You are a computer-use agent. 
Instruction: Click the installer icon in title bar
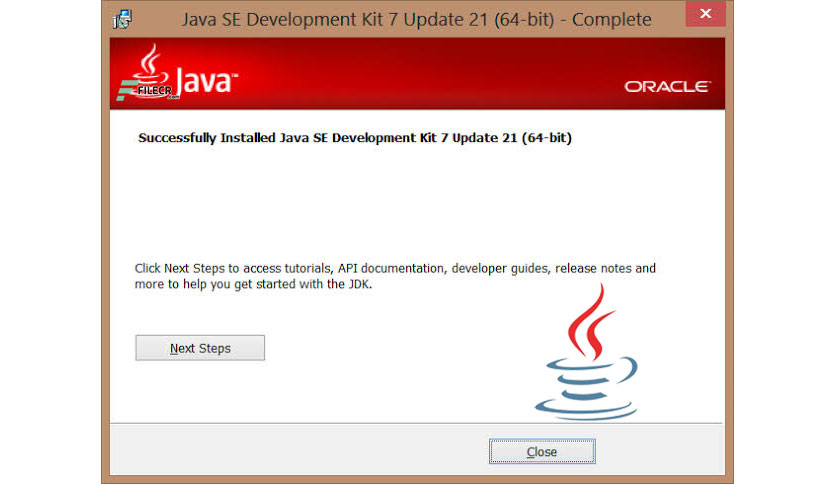(x=122, y=20)
